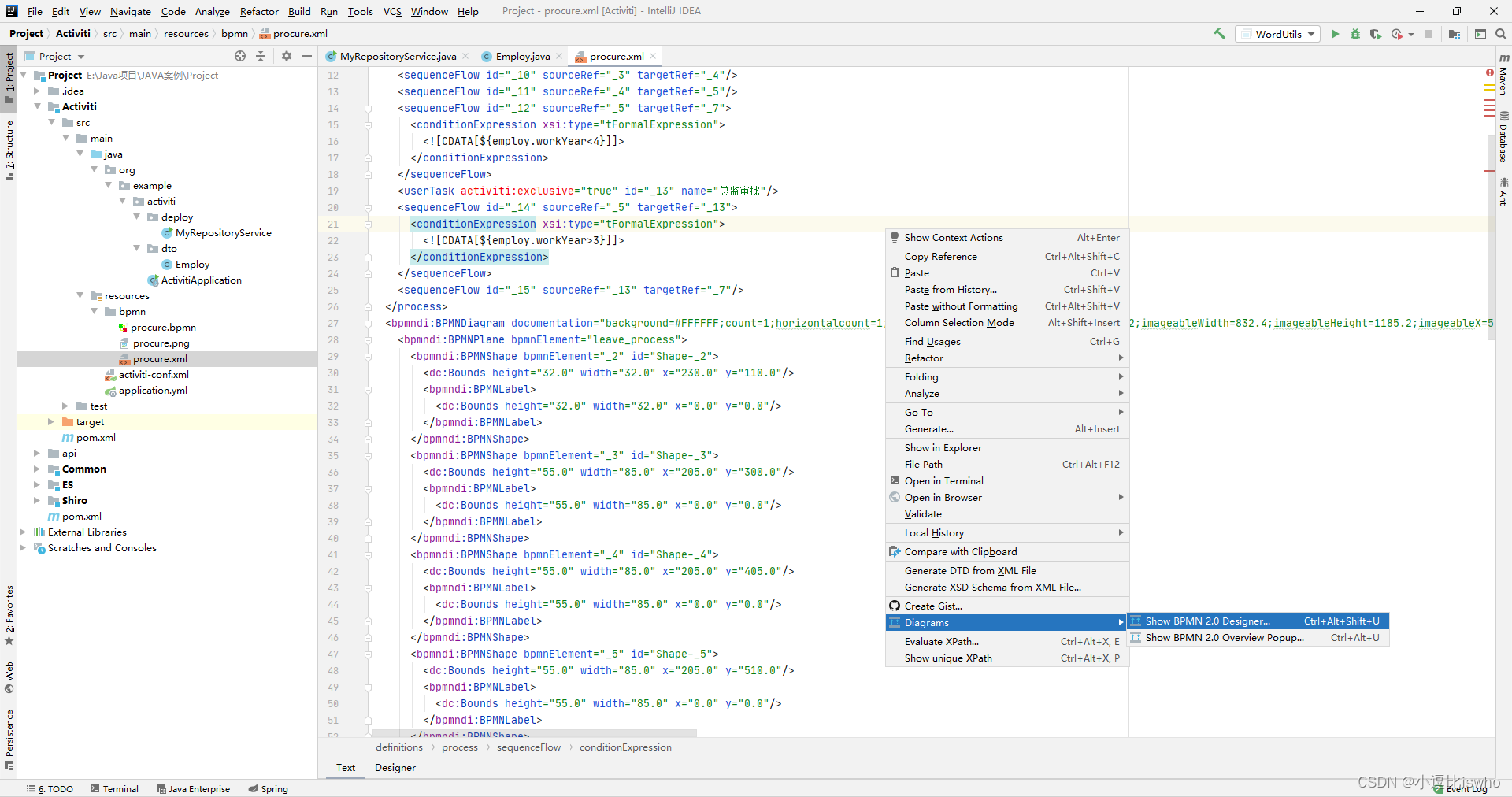Click bpmn in the navigation breadcrumb
Screen dimensions: 1512x797
pos(235,33)
